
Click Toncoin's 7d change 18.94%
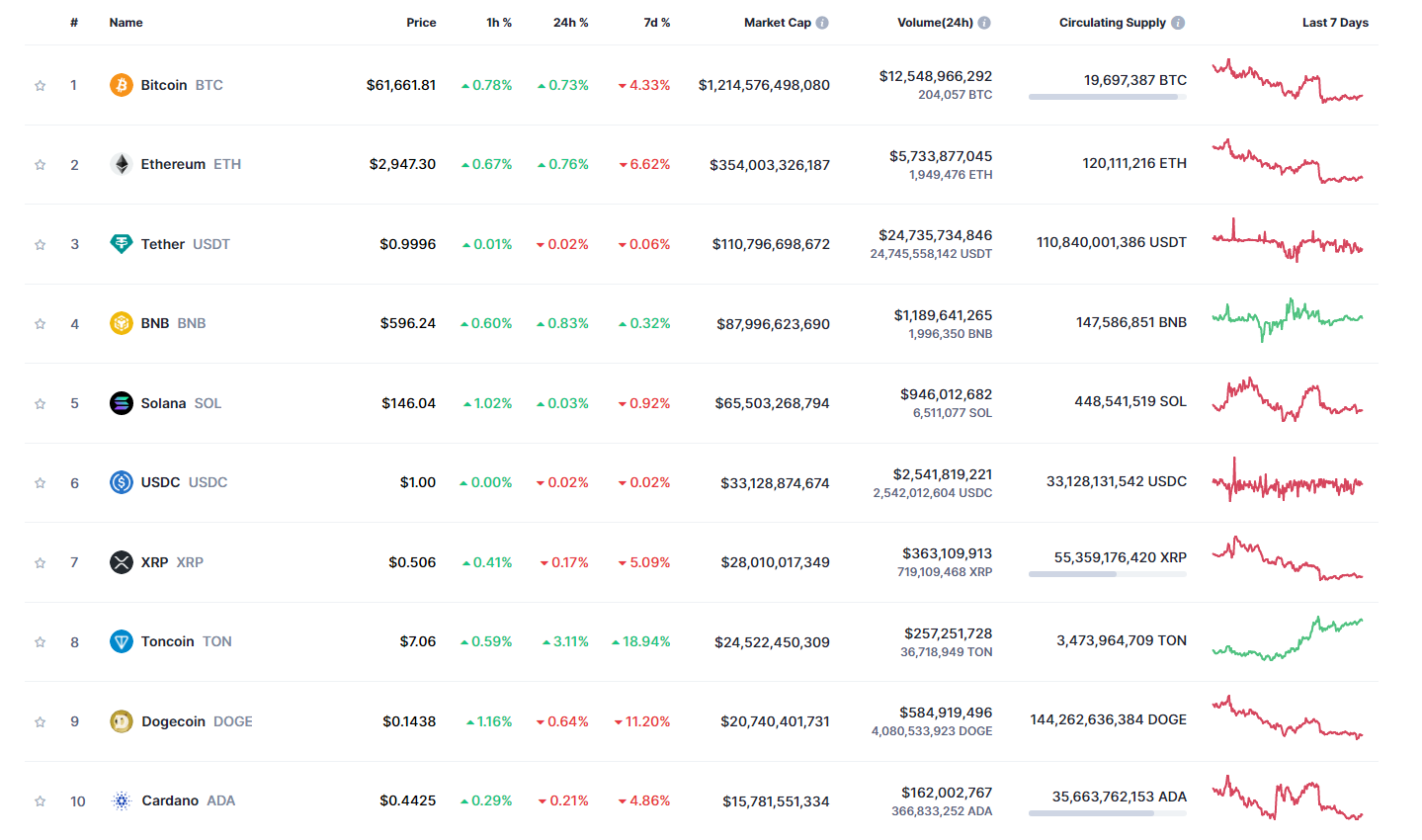pyautogui.click(x=641, y=641)
